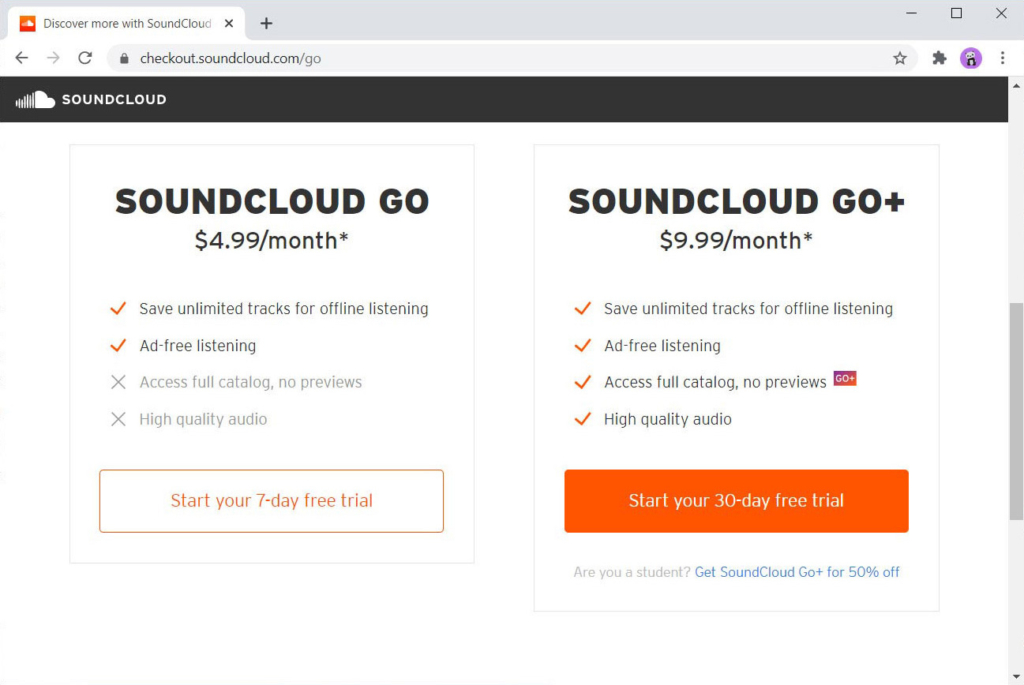The height and width of the screenshot is (685, 1024).
Task: Click the SOUNDCLOUD GO+ heading
Action: [736, 201]
